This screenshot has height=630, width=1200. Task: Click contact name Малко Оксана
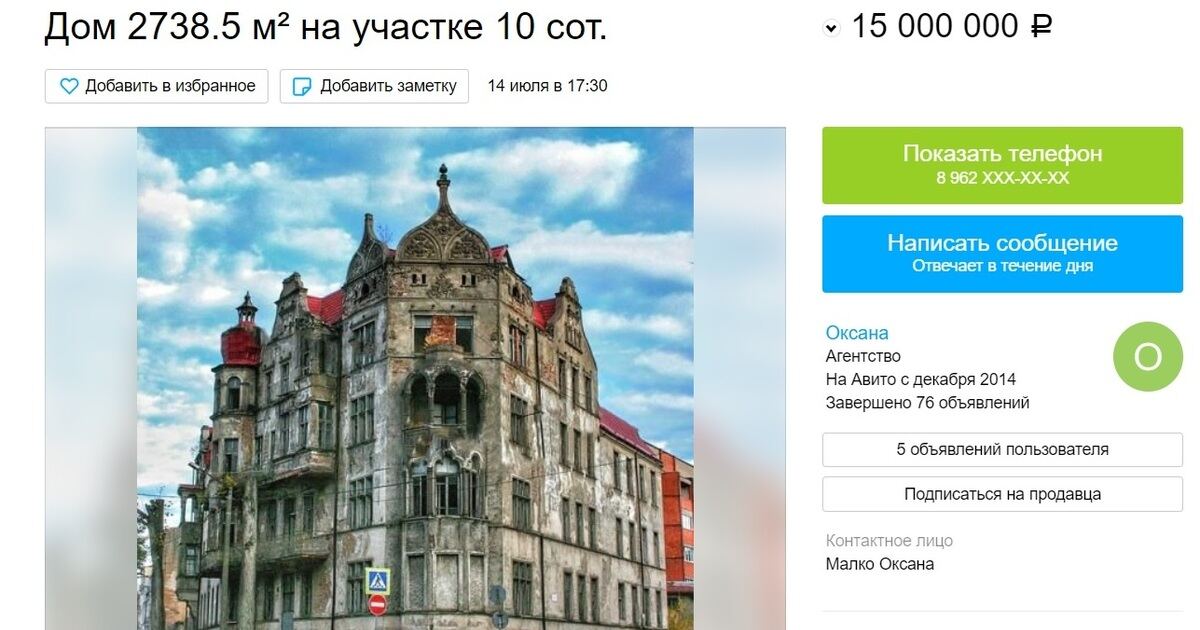click(880, 564)
